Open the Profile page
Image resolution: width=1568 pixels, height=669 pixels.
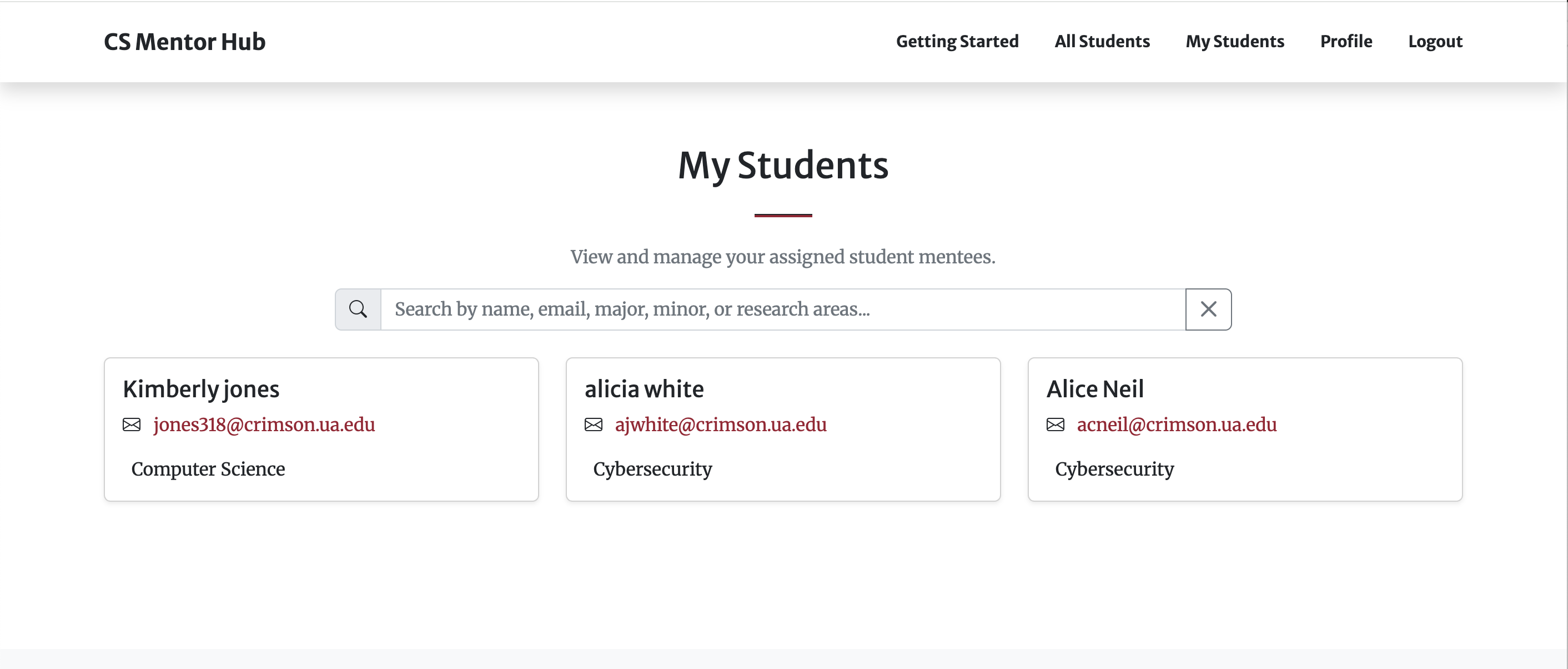click(1346, 42)
